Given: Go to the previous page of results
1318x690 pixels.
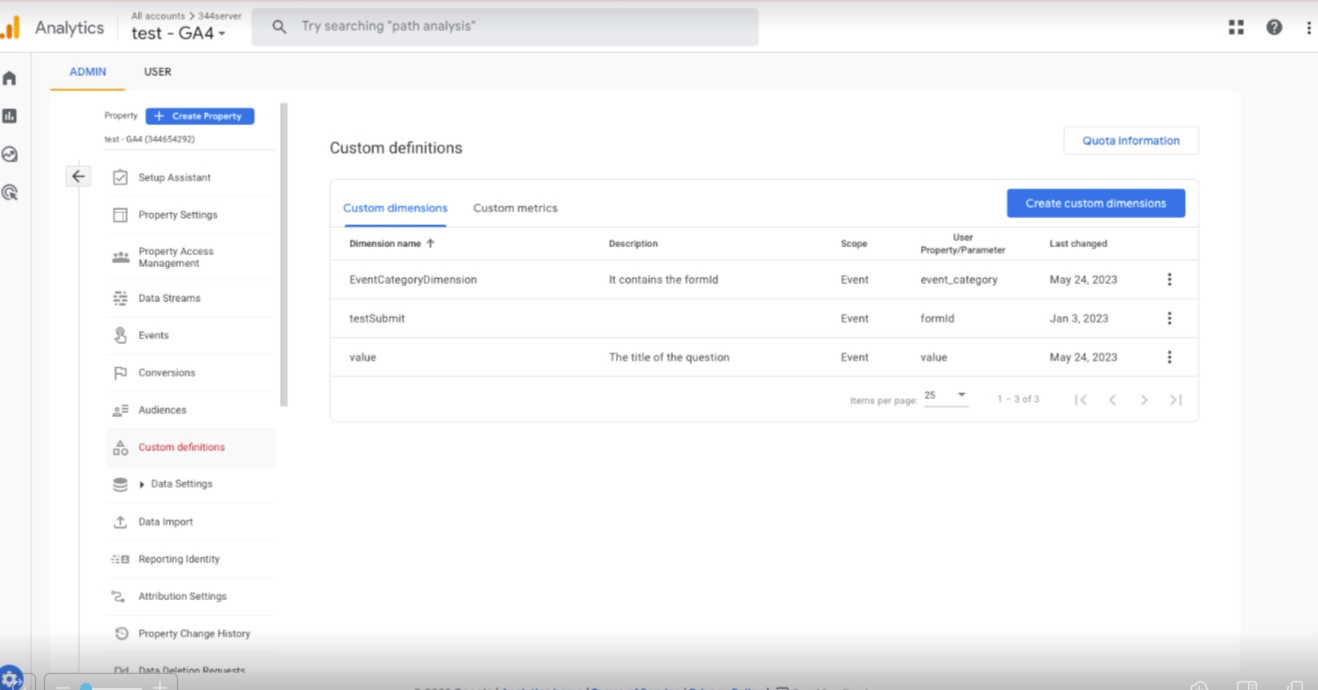Looking at the screenshot, I should [1112, 400].
